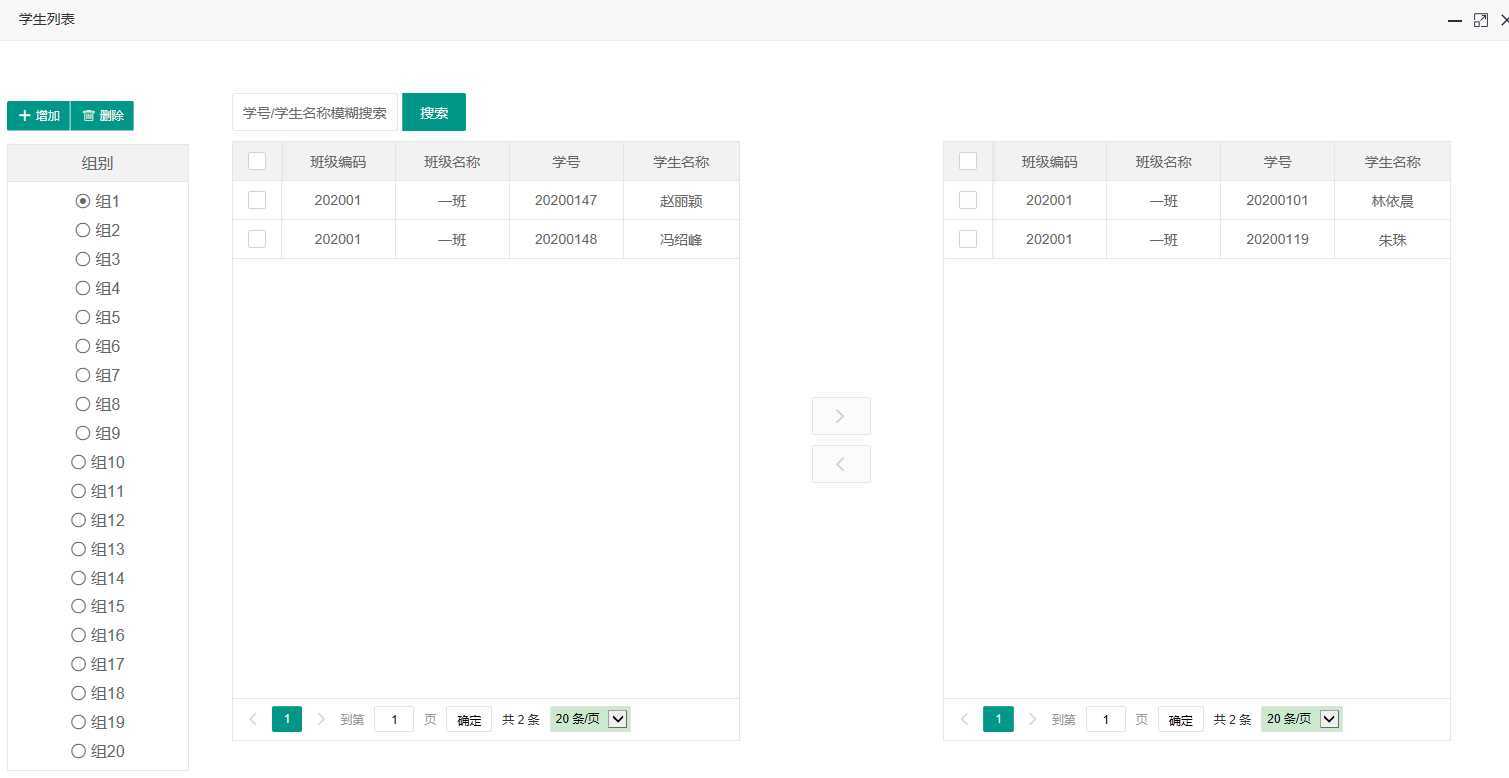The width and height of the screenshot is (1509, 778).
Task: Click 确定 in the left table pager
Action: [x=469, y=719]
